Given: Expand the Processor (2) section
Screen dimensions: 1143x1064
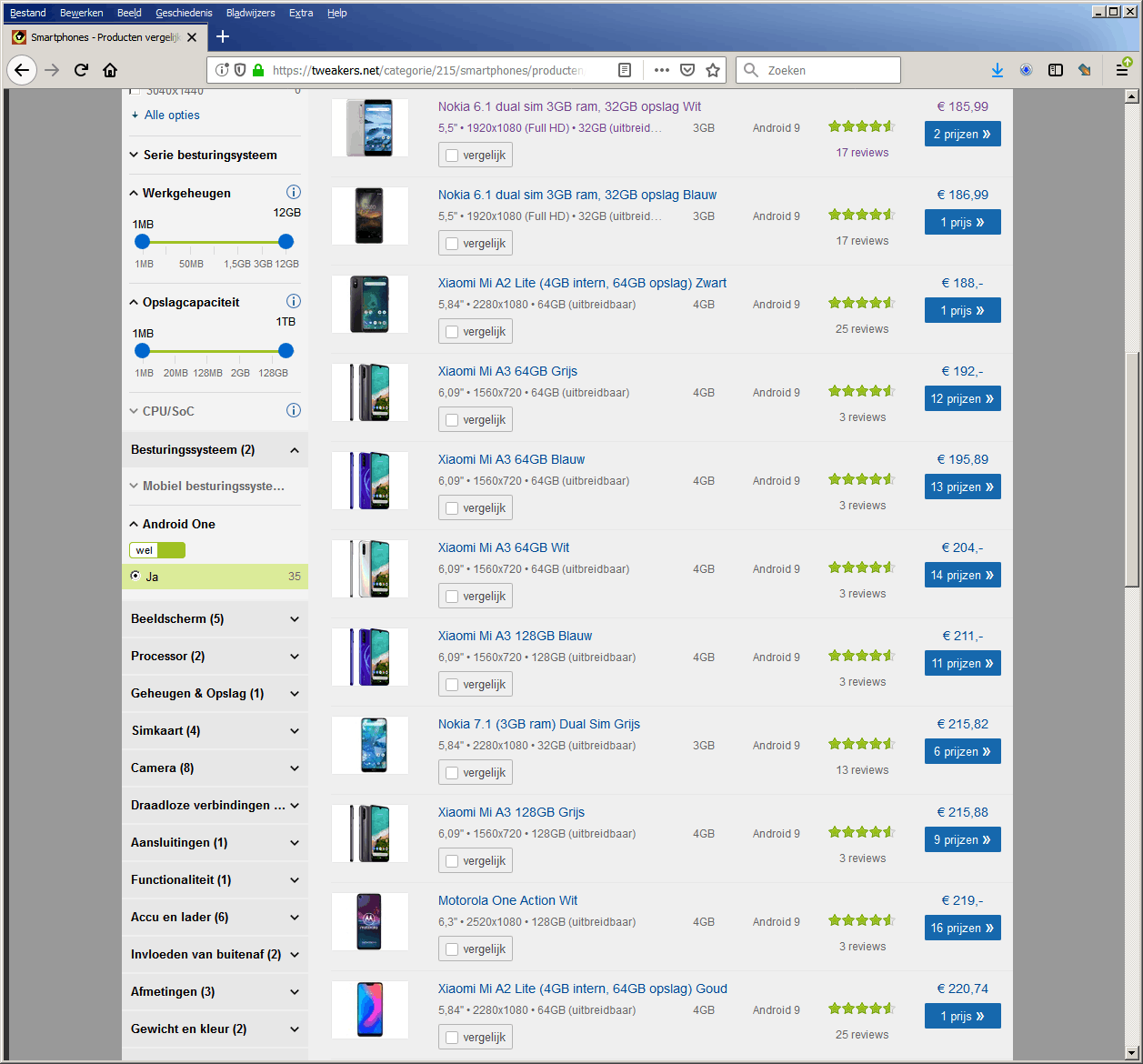Looking at the screenshot, I should click(x=215, y=656).
